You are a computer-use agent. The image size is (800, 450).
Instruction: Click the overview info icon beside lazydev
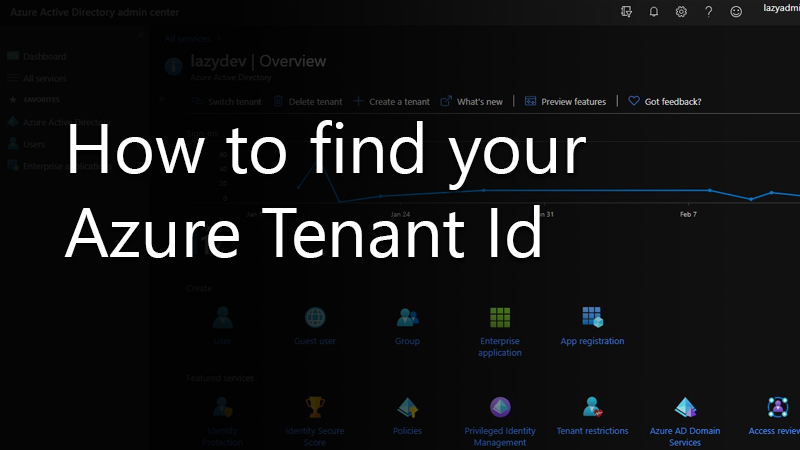173,66
